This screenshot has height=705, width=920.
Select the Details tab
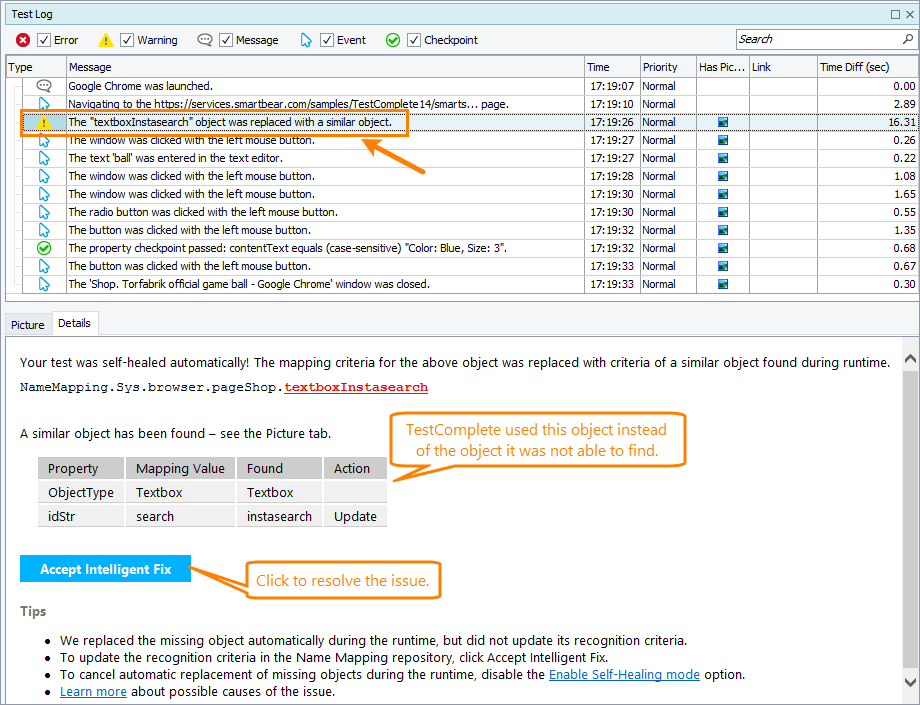click(x=74, y=323)
